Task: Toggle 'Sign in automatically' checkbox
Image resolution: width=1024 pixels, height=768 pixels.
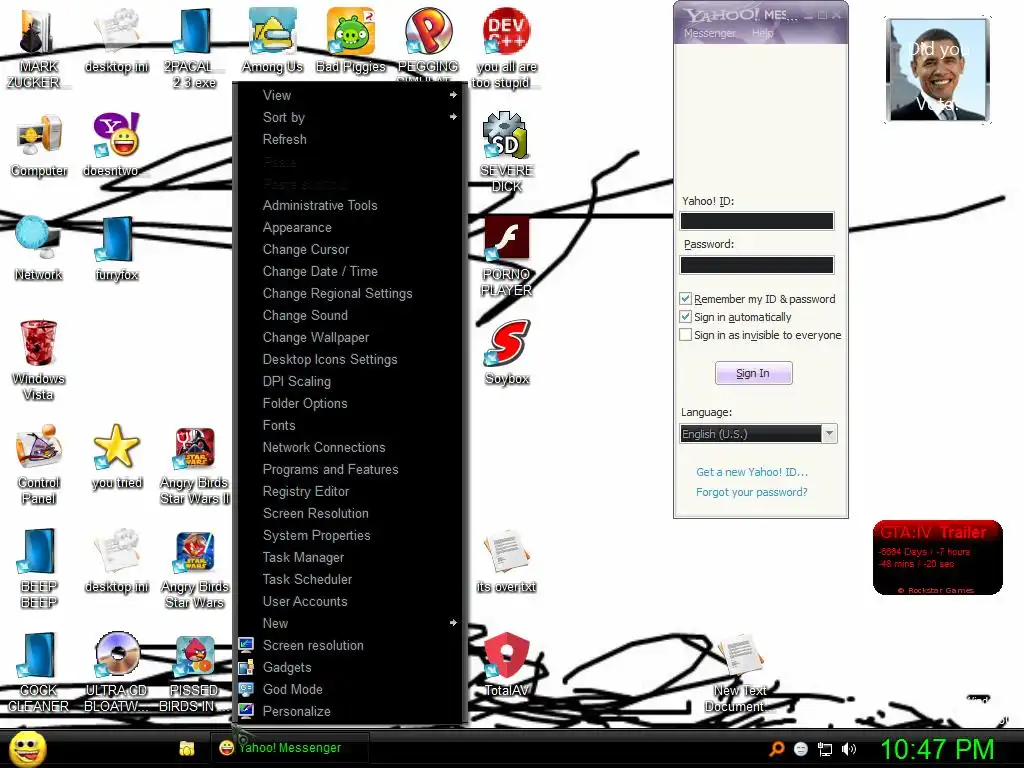Action: pyautogui.click(x=685, y=317)
